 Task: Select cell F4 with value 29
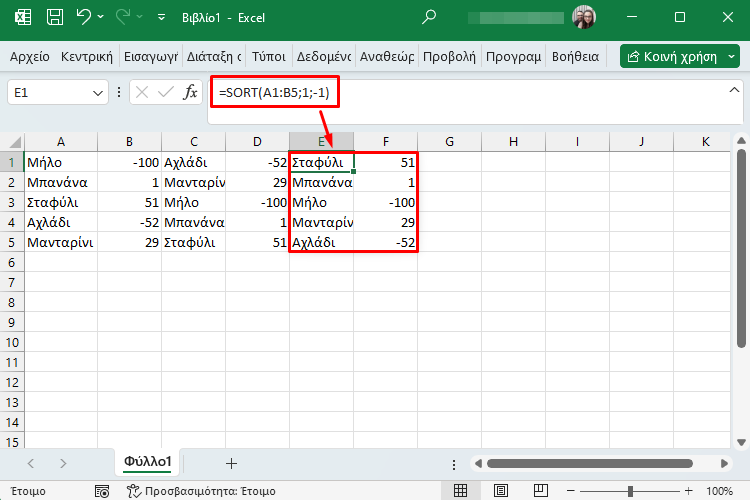pyautogui.click(x=386, y=222)
